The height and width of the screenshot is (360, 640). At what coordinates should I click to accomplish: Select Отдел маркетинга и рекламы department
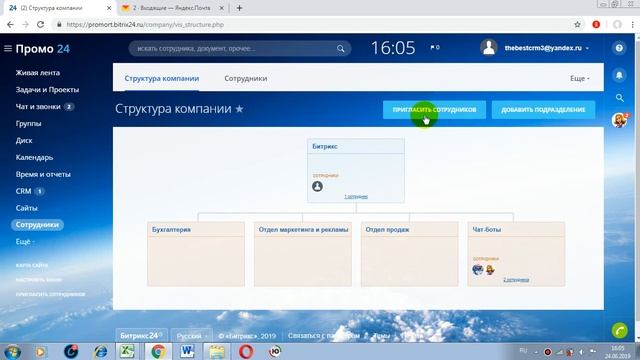[x=303, y=254]
